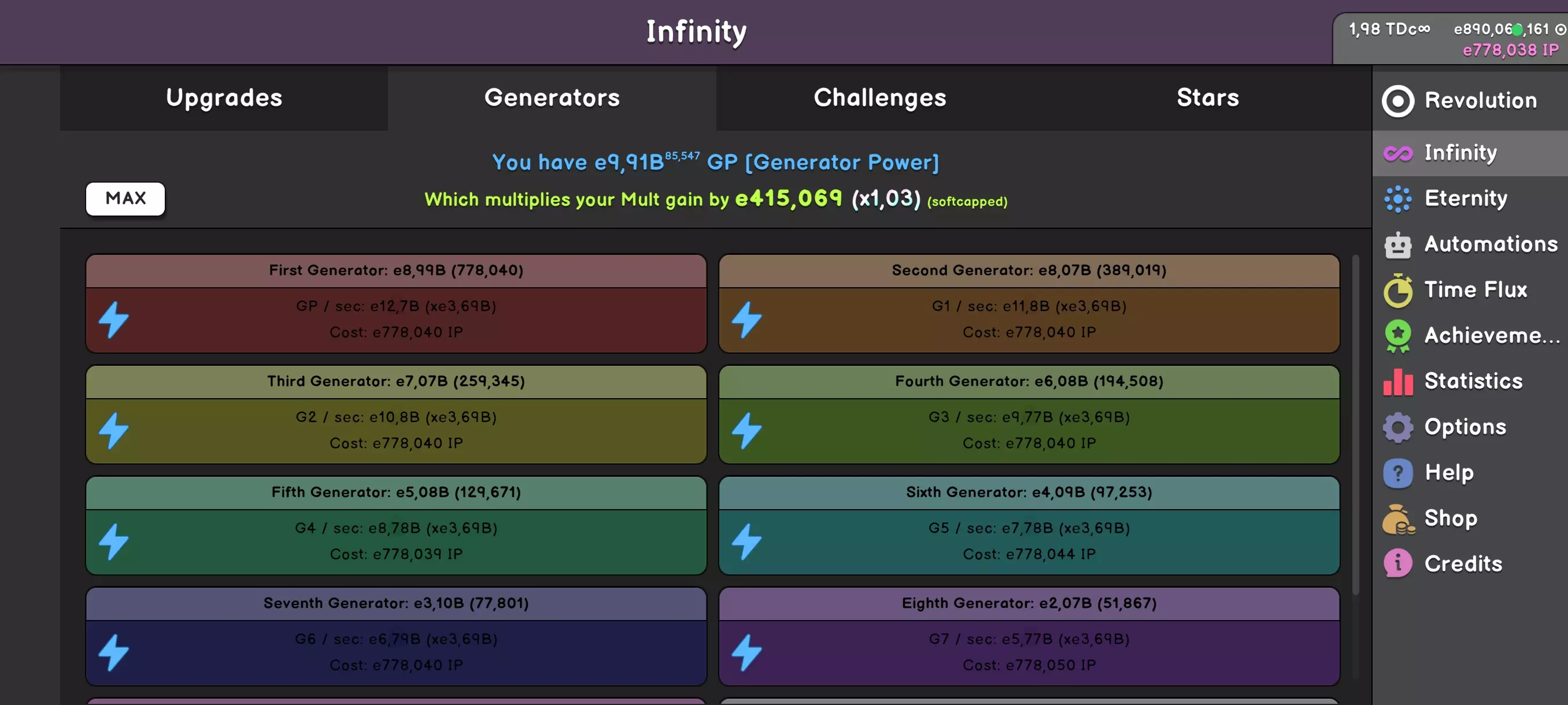Click the Second Generator lightning bolt icon

pyautogui.click(x=746, y=320)
